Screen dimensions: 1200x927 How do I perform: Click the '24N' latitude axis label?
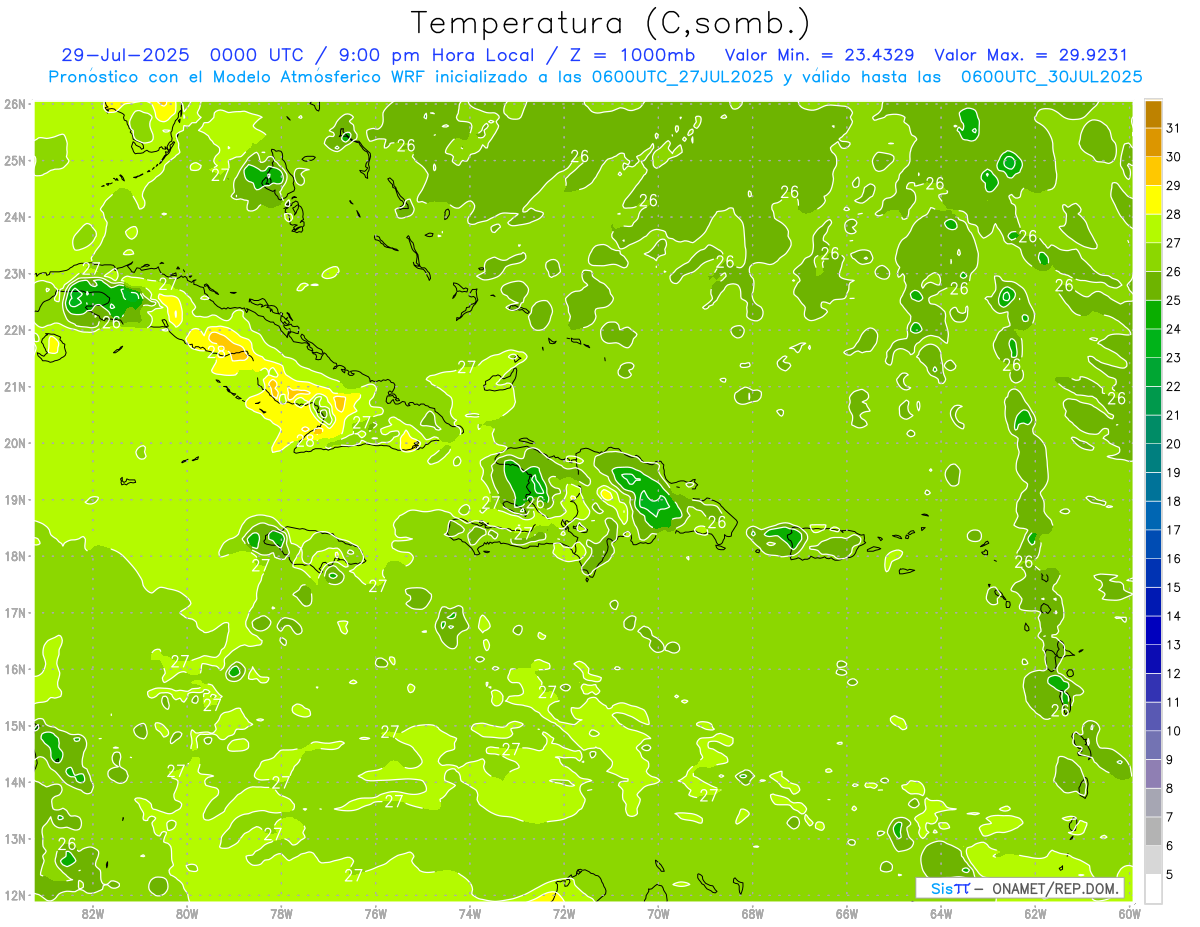click(15, 217)
